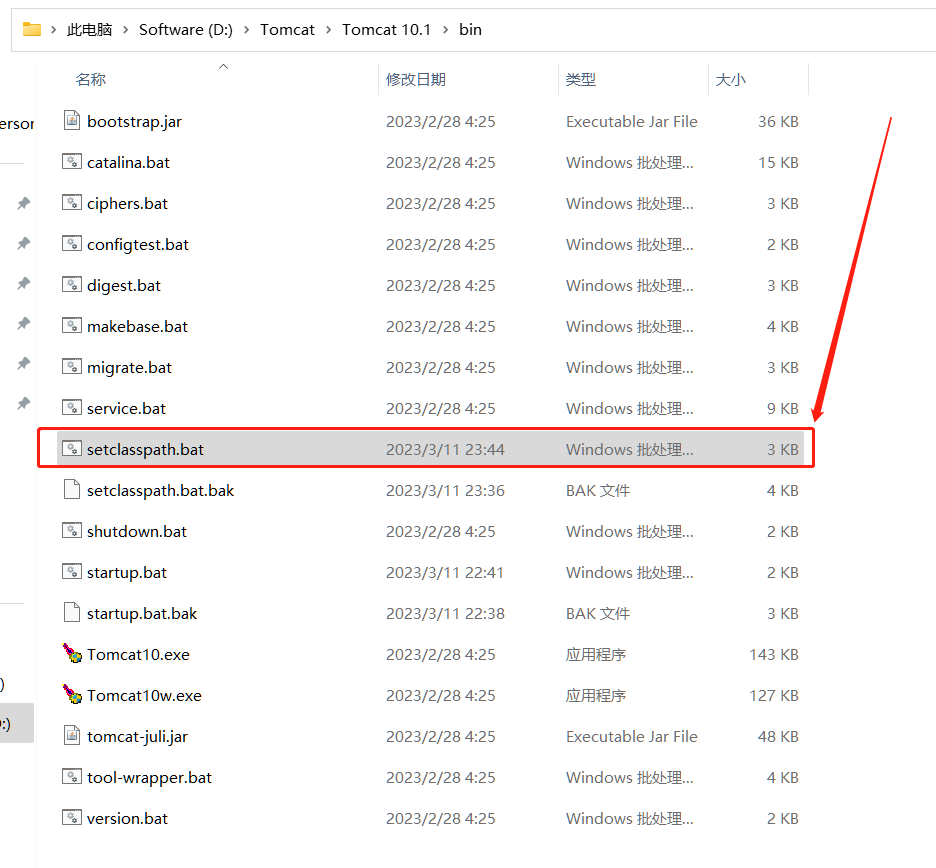Click the service.bat file icon
The image size is (936, 868).
pyautogui.click(x=72, y=408)
